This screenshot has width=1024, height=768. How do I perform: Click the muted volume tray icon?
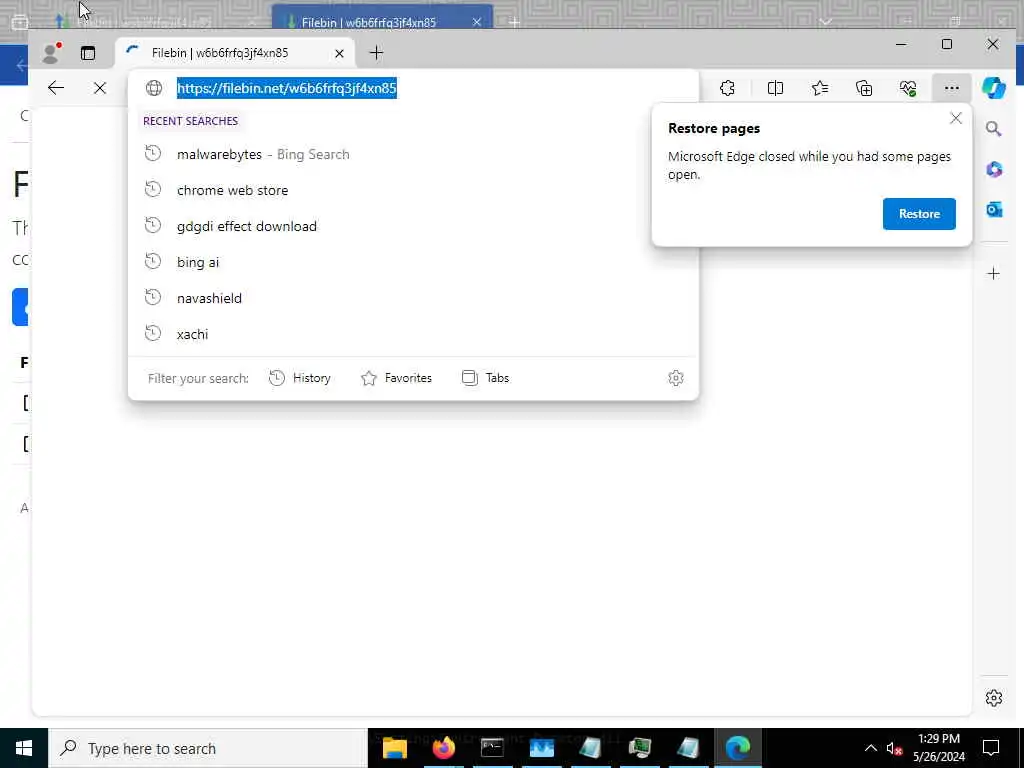point(894,748)
